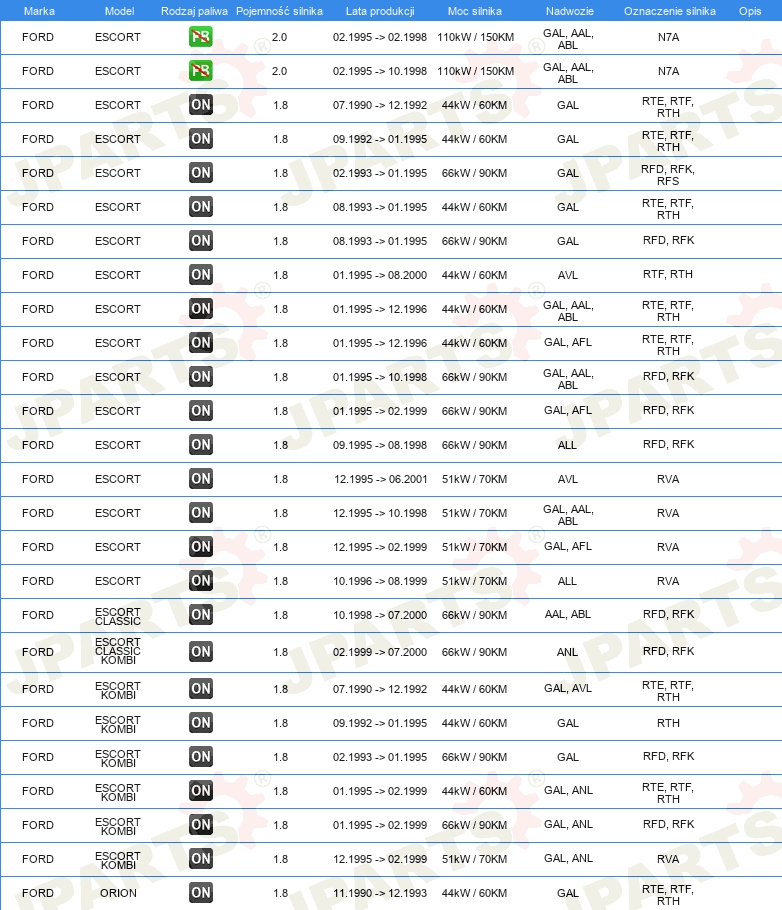Click the ON diesel icon in the 01.1995 -> 10.1998 row
The width and height of the screenshot is (782, 910).
pyautogui.click(x=201, y=377)
